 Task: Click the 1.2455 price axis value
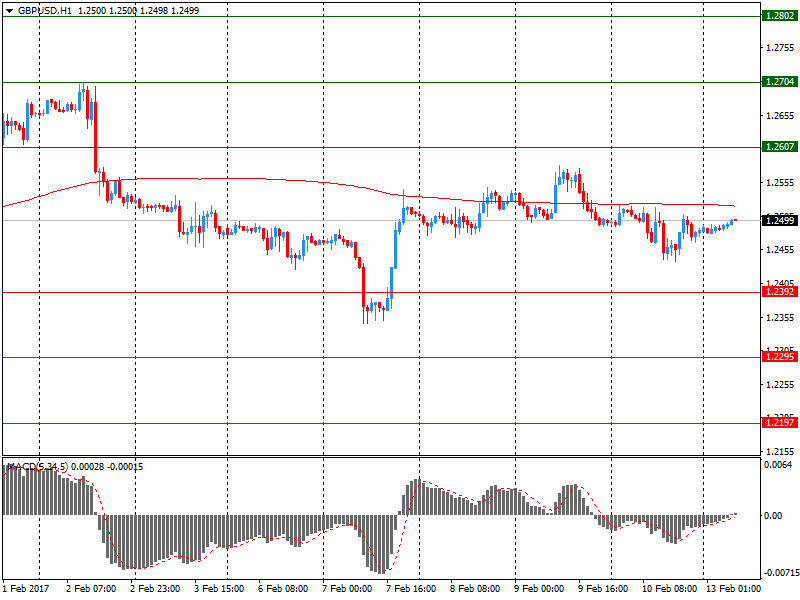(780, 249)
